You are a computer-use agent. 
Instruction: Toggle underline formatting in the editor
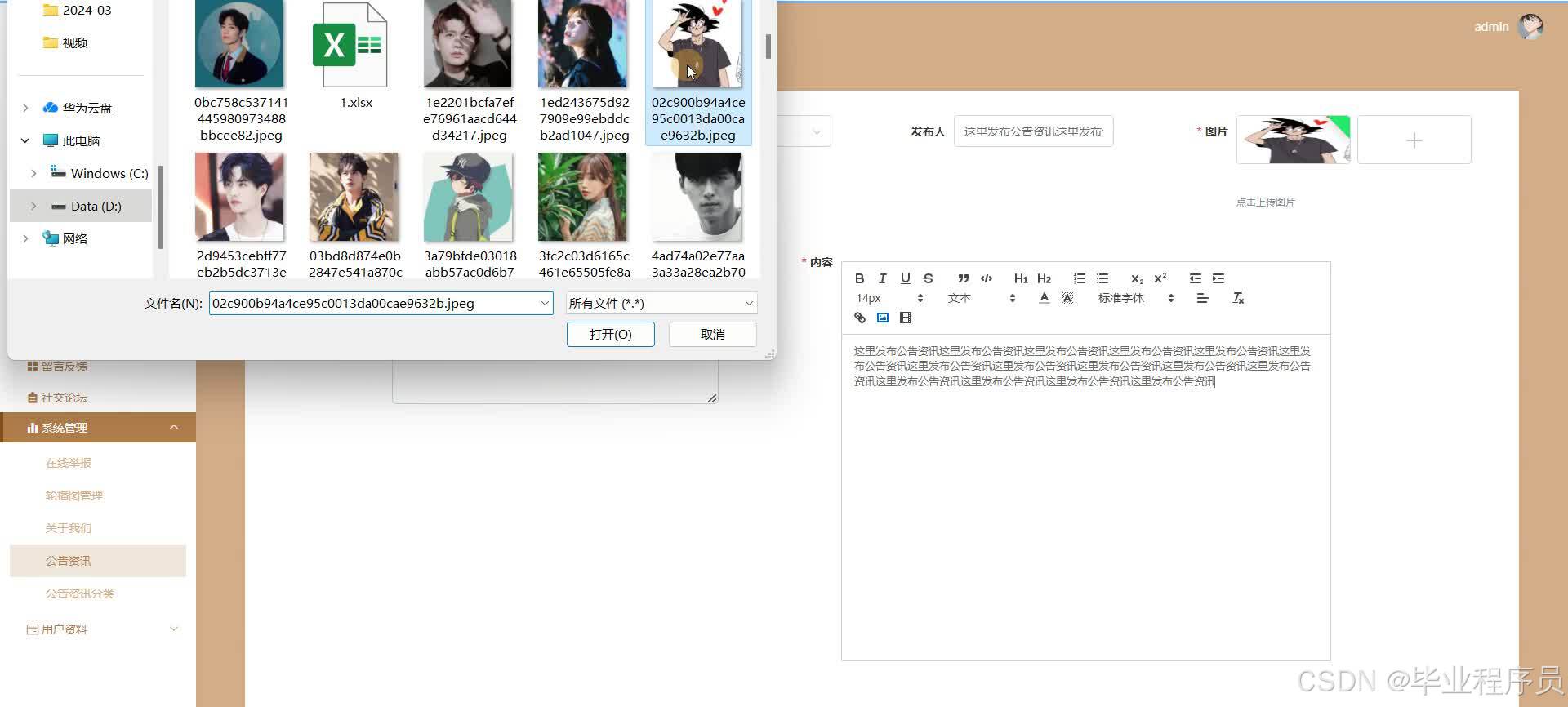pos(905,278)
